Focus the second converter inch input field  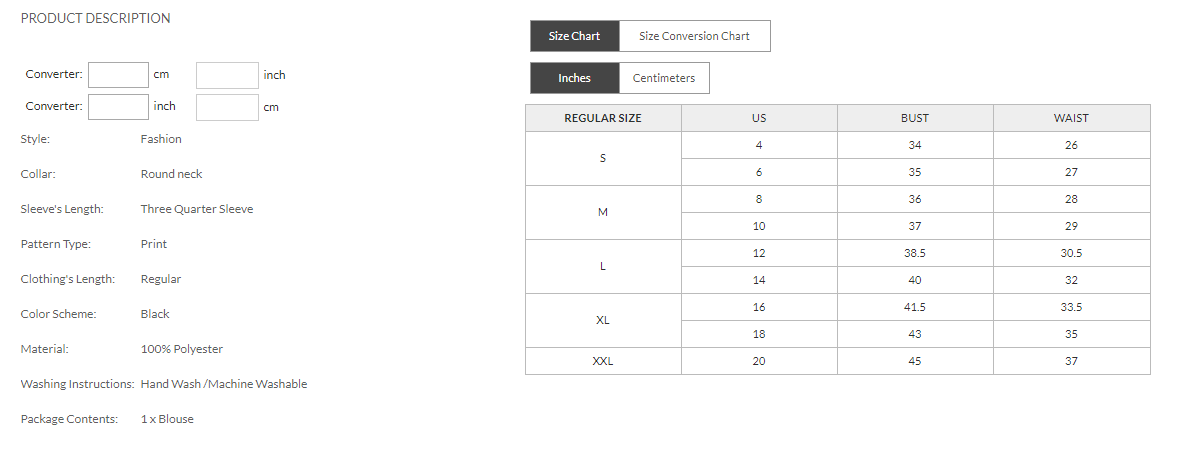click(x=118, y=106)
